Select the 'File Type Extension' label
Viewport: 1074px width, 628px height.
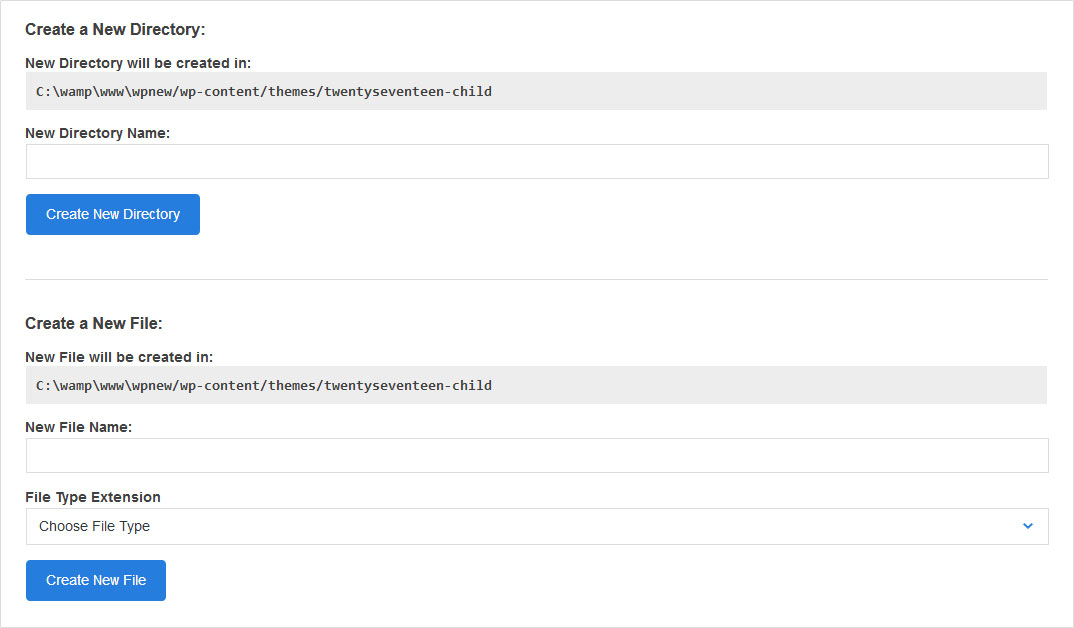click(93, 497)
